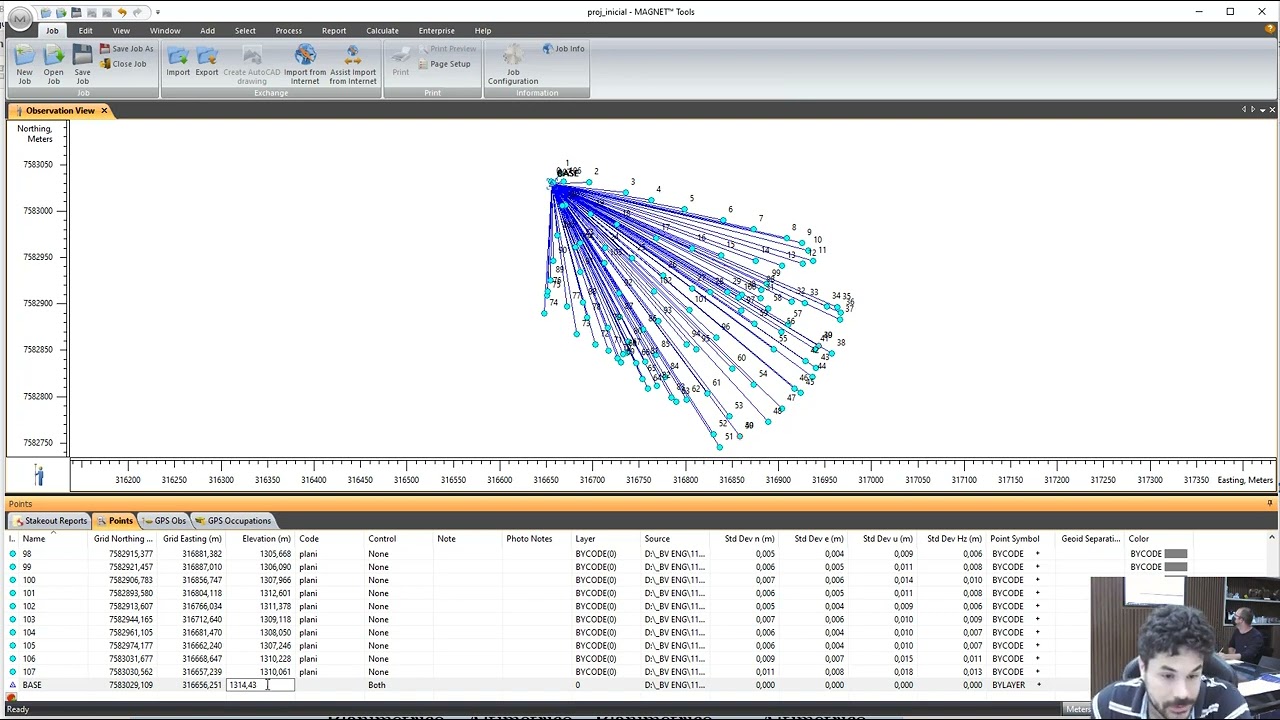Viewport: 1280px width, 720px height.
Task: Click the Export icon
Action: (207, 62)
